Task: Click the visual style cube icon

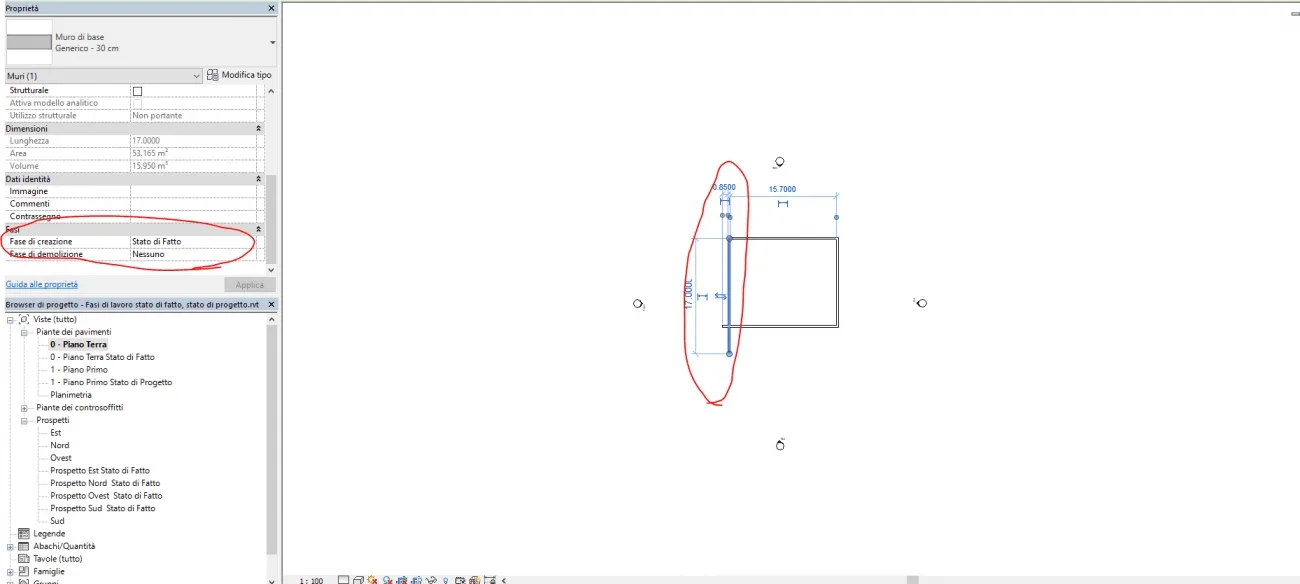Action: coord(358,580)
